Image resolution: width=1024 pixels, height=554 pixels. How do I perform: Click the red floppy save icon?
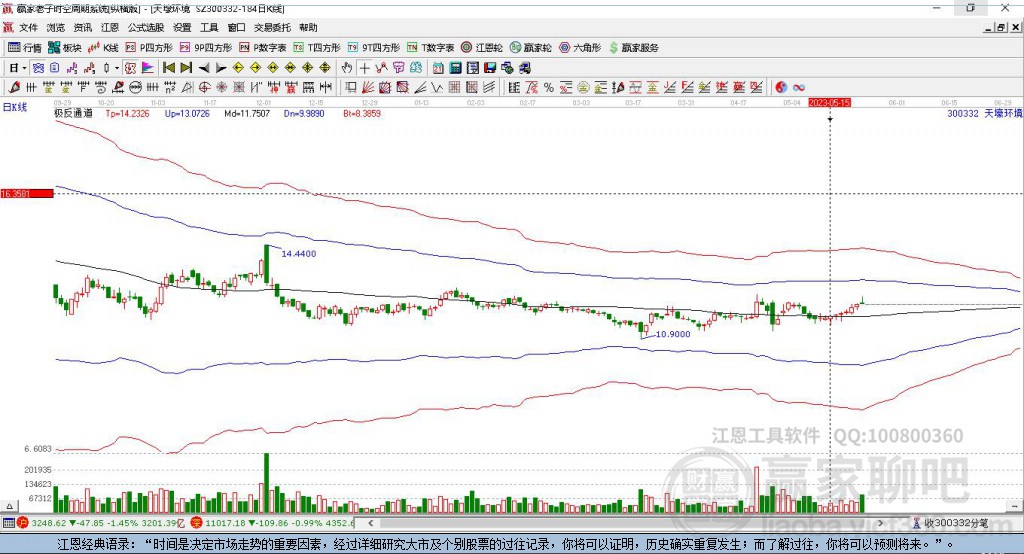point(490,68)
